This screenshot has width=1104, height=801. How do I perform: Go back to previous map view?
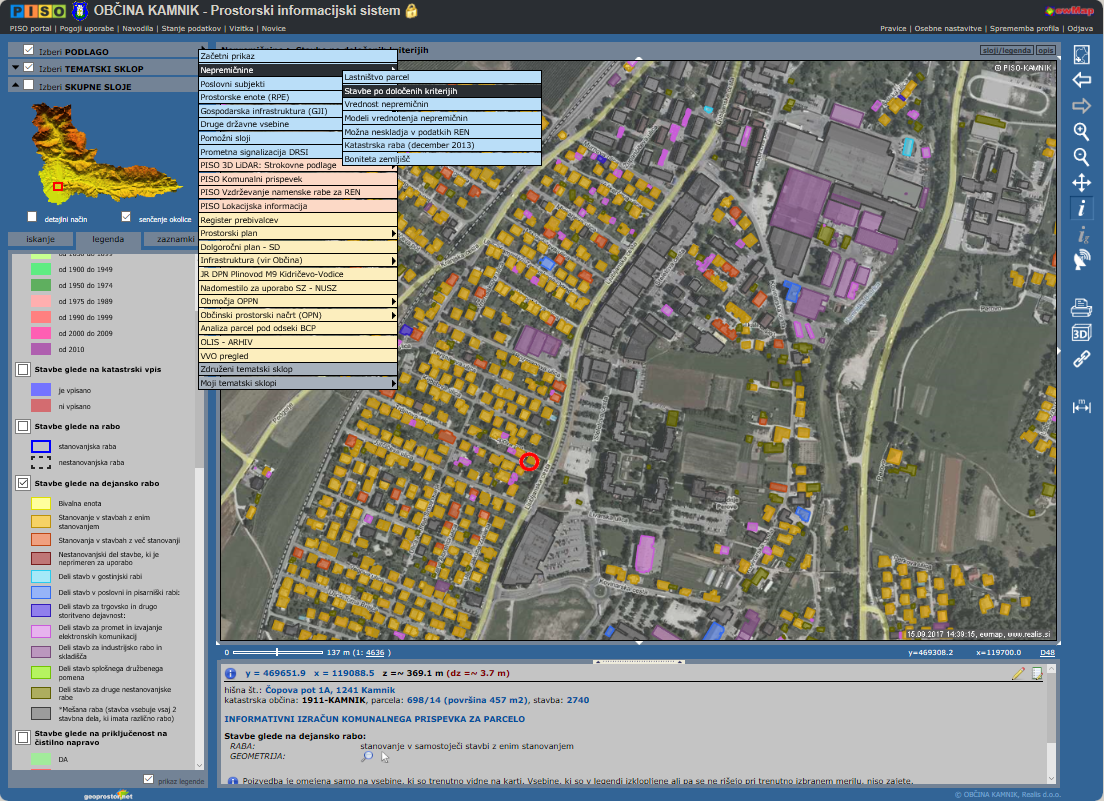click(x=1081, y=80)
